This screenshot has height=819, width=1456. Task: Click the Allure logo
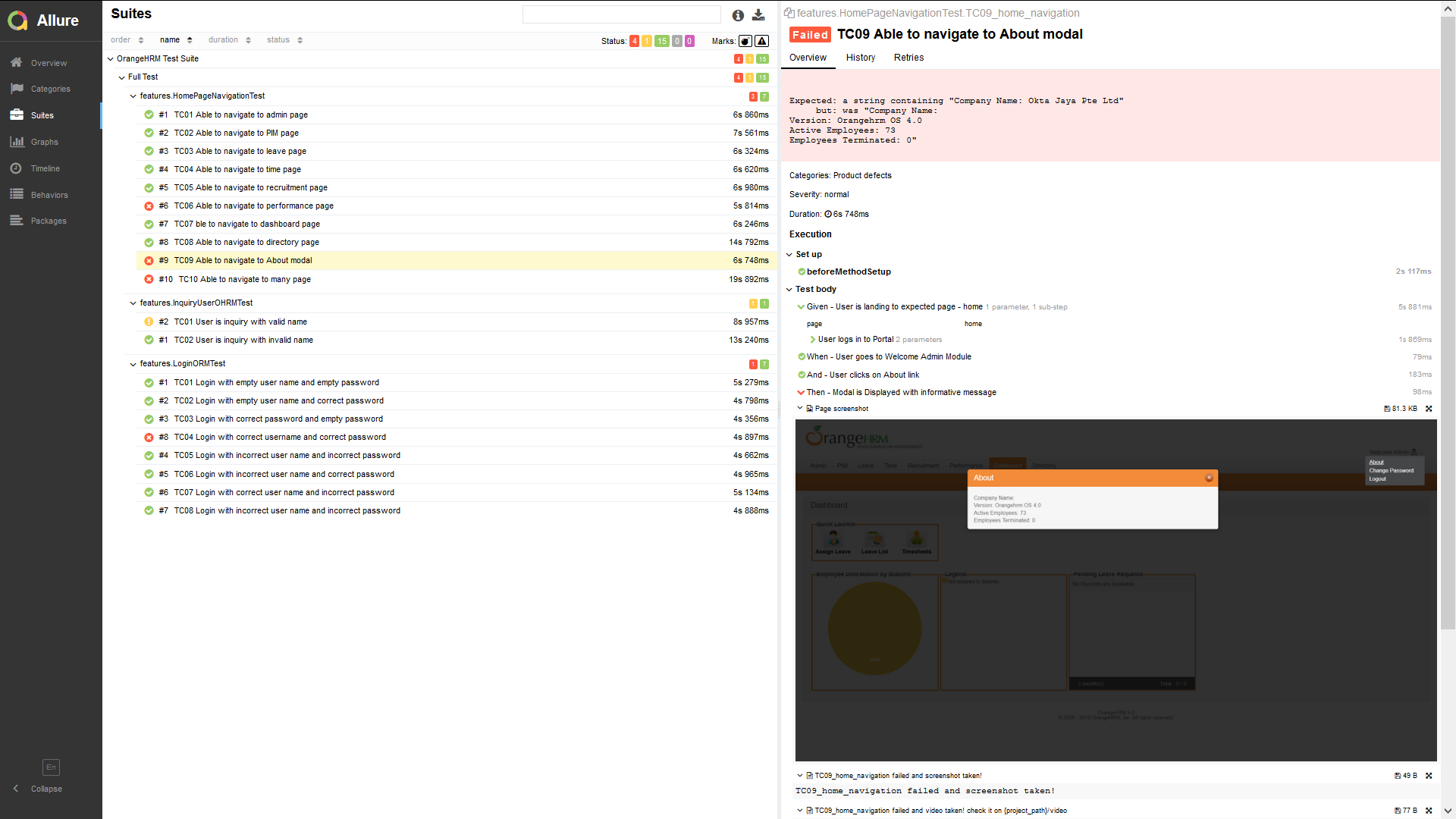pyautogui.click(x=43, y=20)
